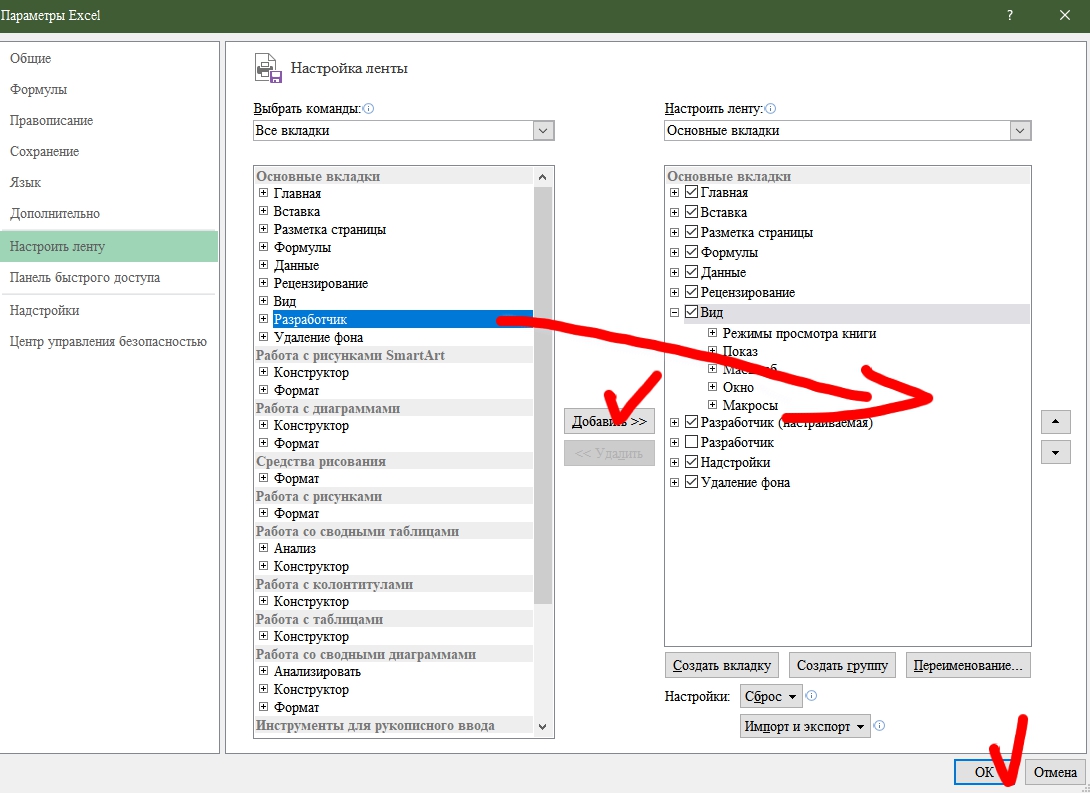1090x793 pixels.
Task: Toggle the Формулы checkbox in right list
Action: pos(691,252)
